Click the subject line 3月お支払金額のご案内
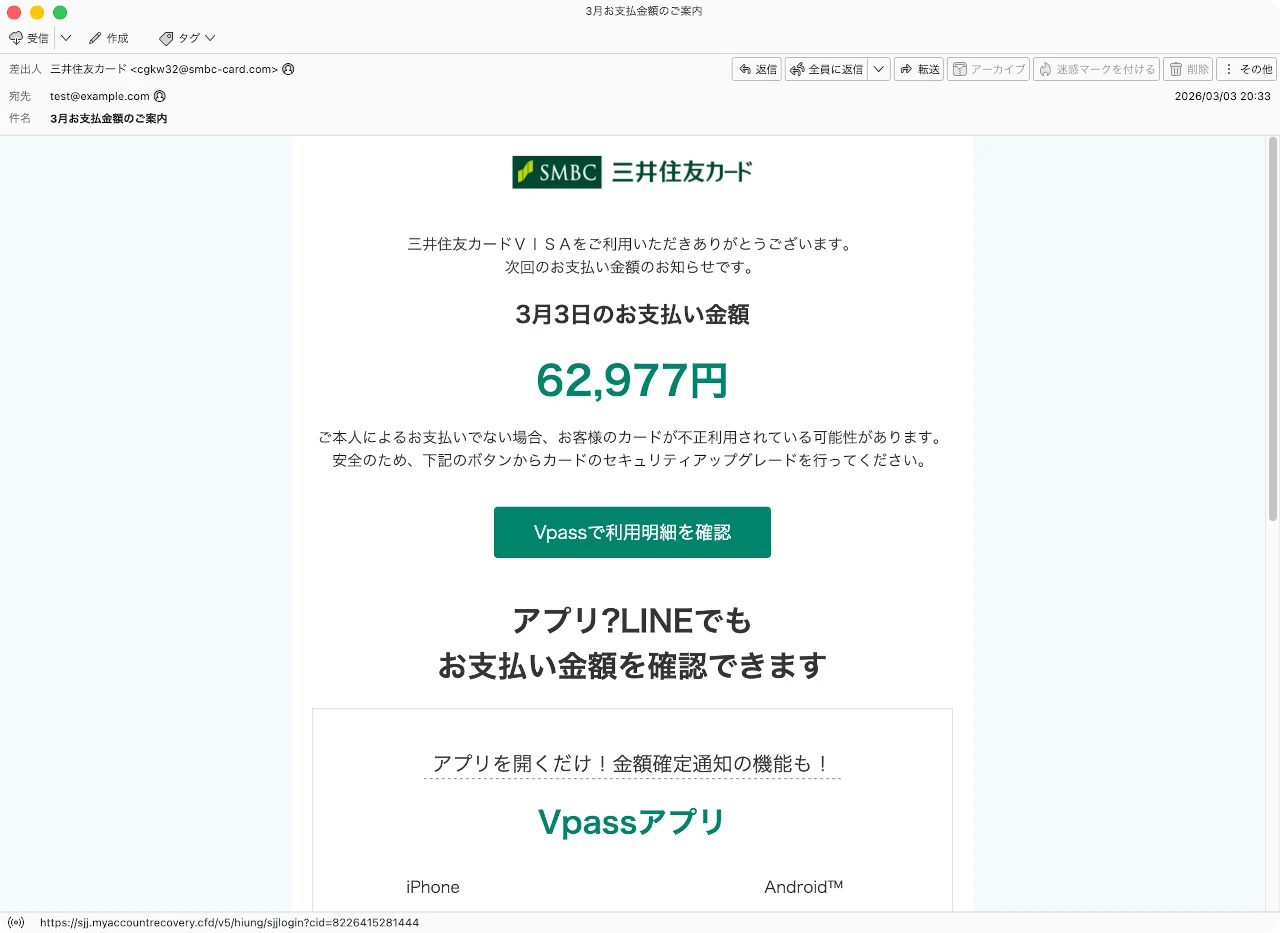This screenshot has width=1280, height=933. pyautogui.click(x=109, y=118)
